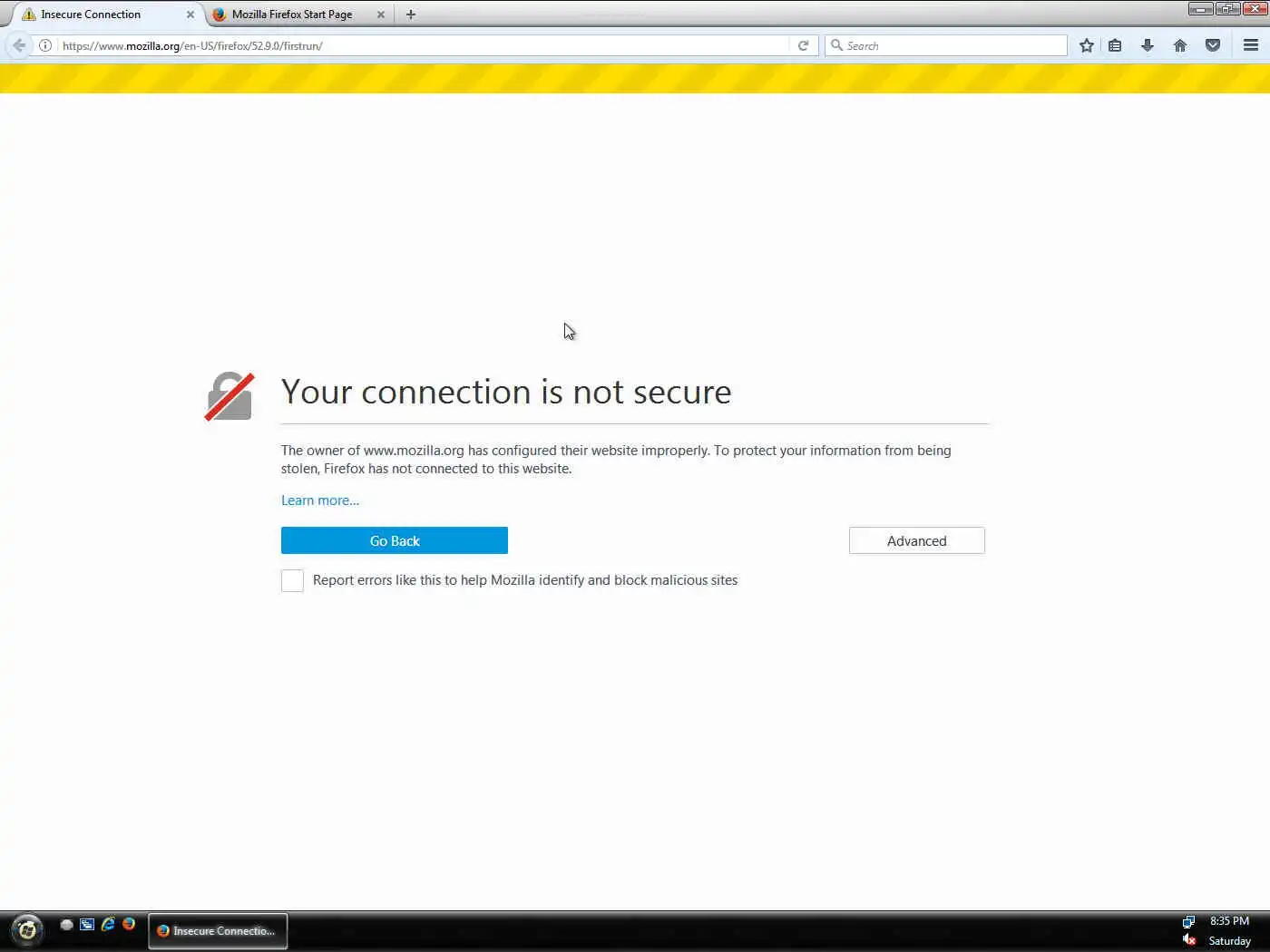Switch to Mozilla Firefox Start Page tab

(292, 15)
